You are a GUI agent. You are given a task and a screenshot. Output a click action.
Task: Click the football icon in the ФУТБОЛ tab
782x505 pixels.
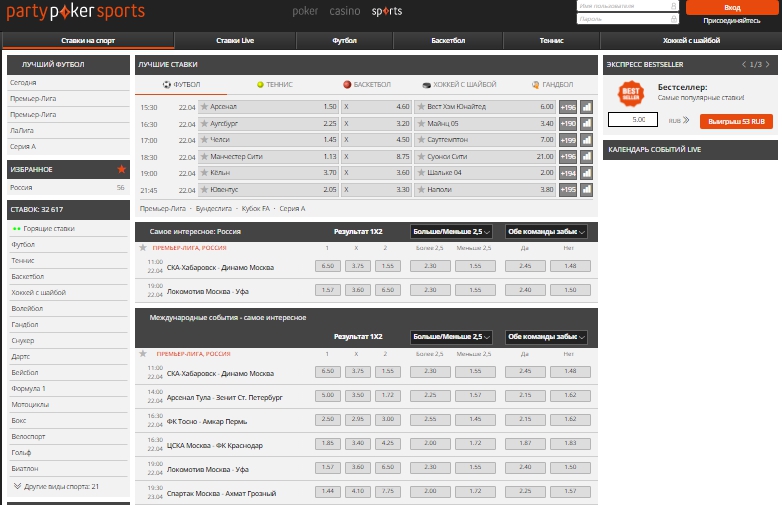tap(167, 85)
